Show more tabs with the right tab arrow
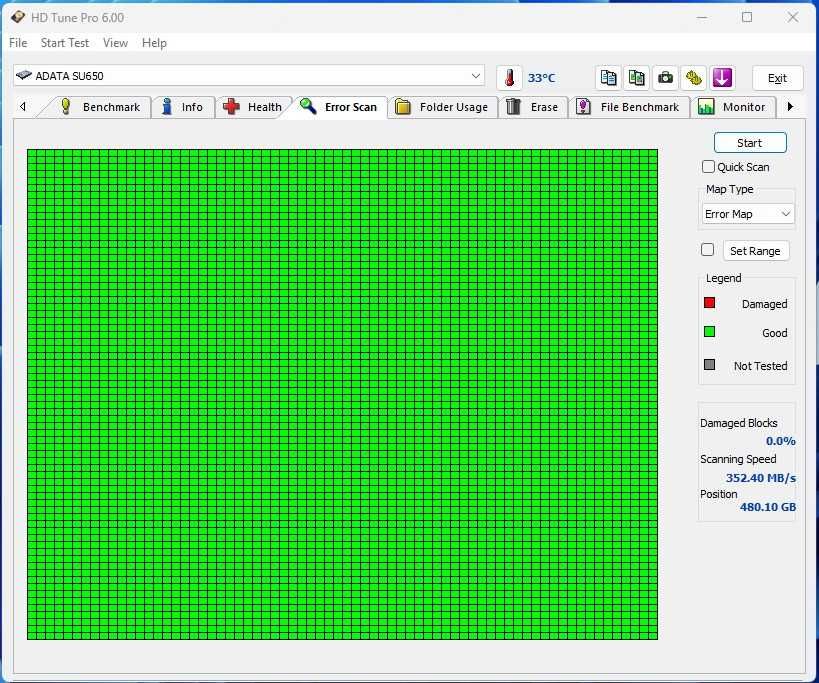The image size is (819, 683). pos(790,107)
